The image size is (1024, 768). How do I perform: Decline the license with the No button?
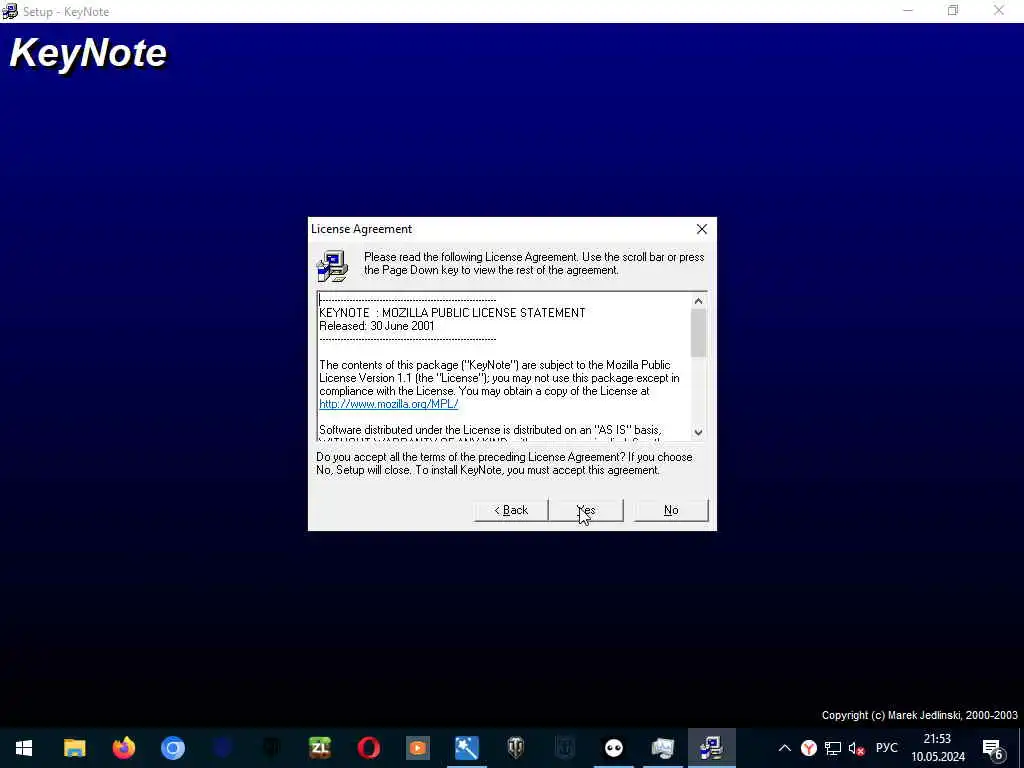click(671, 510)
